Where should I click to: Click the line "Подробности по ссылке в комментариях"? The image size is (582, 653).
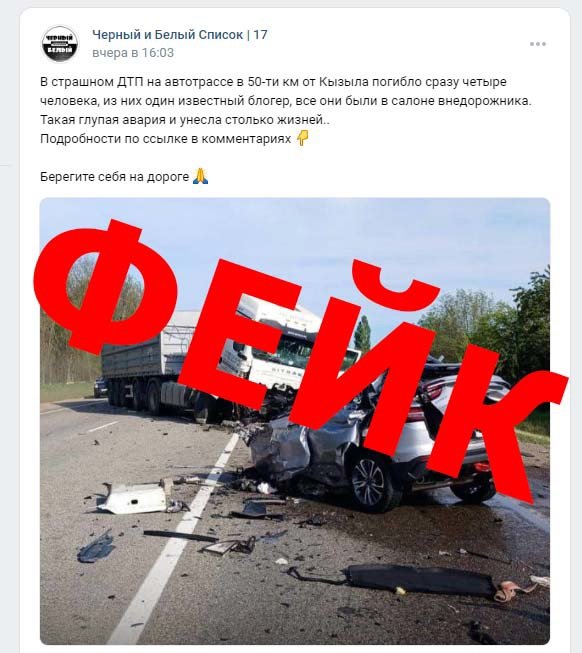pyautogui.click(x=165, y=139)
